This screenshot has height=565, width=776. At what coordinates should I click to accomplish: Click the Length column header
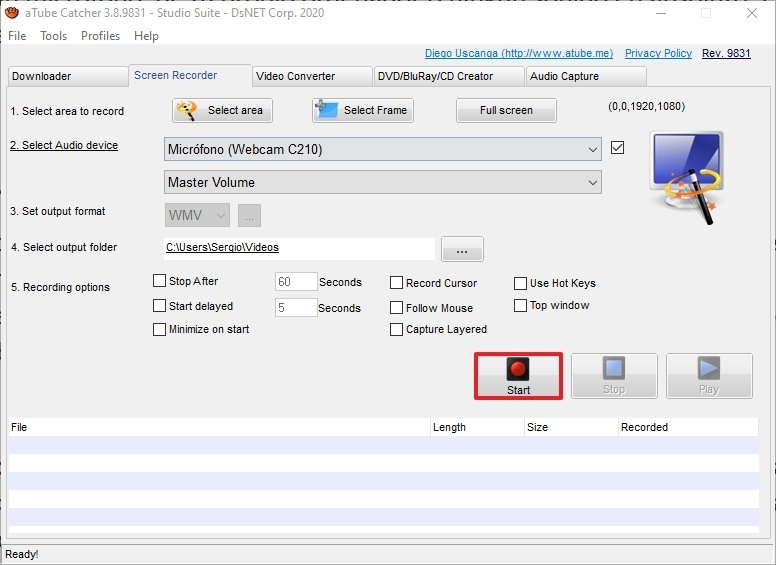click(478, 427)
